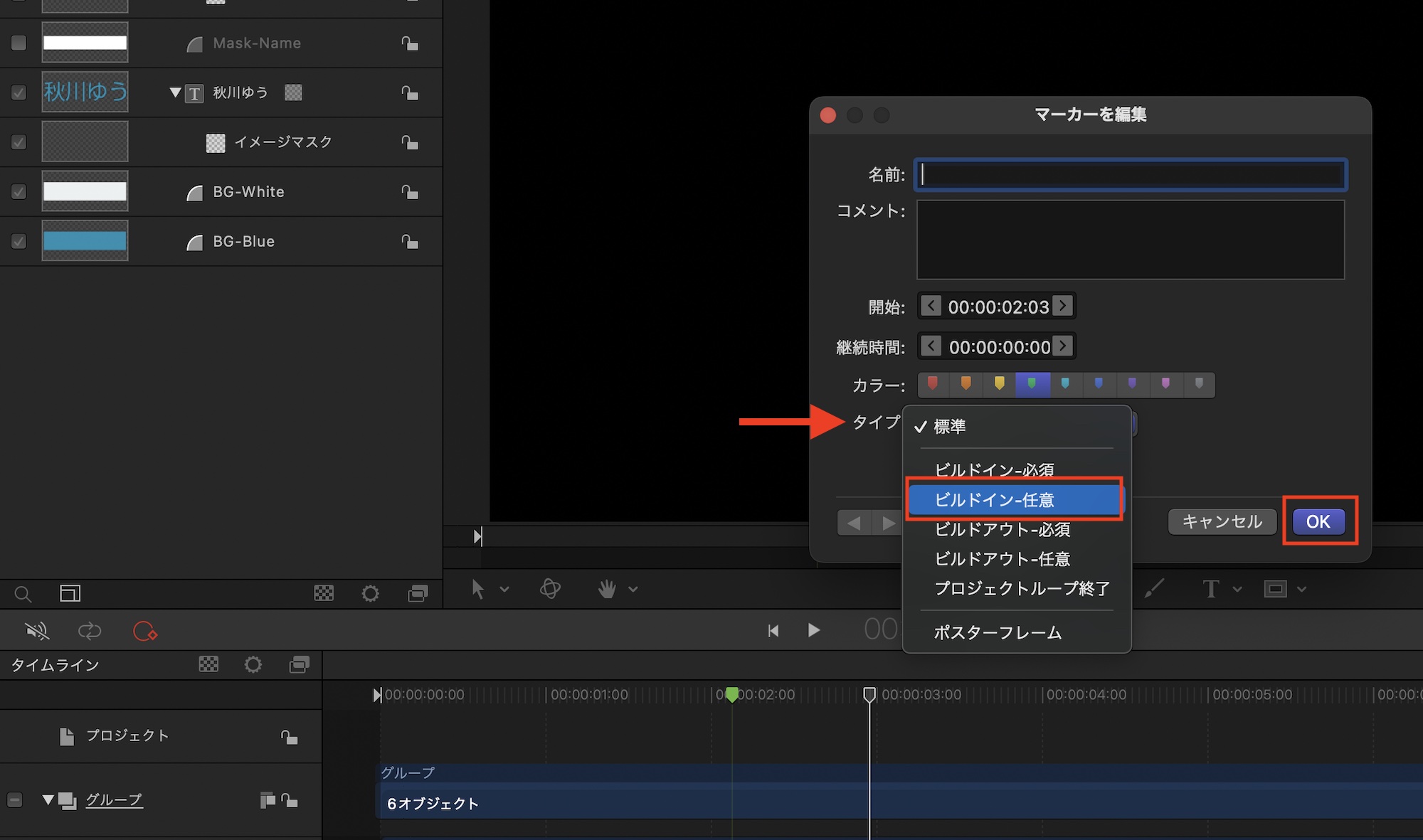Screen dimensions: 1423x840
Task: Collapse the 秋川ゆう layer disclosure triangle
Action: 175,92
